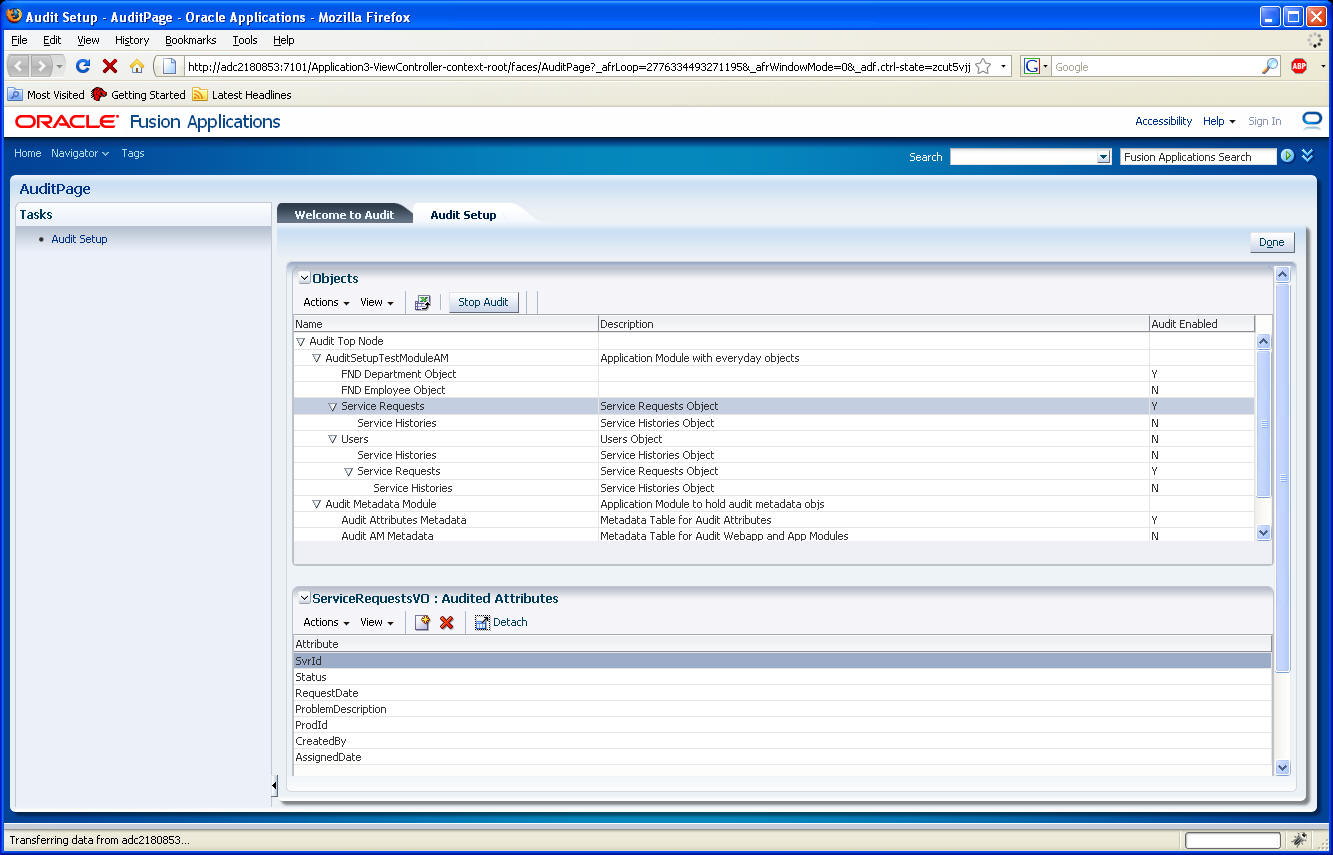Screen dimensions: 1333x855
Task: Open the Audit Setup task link
Action: click(x=79, y=239)
